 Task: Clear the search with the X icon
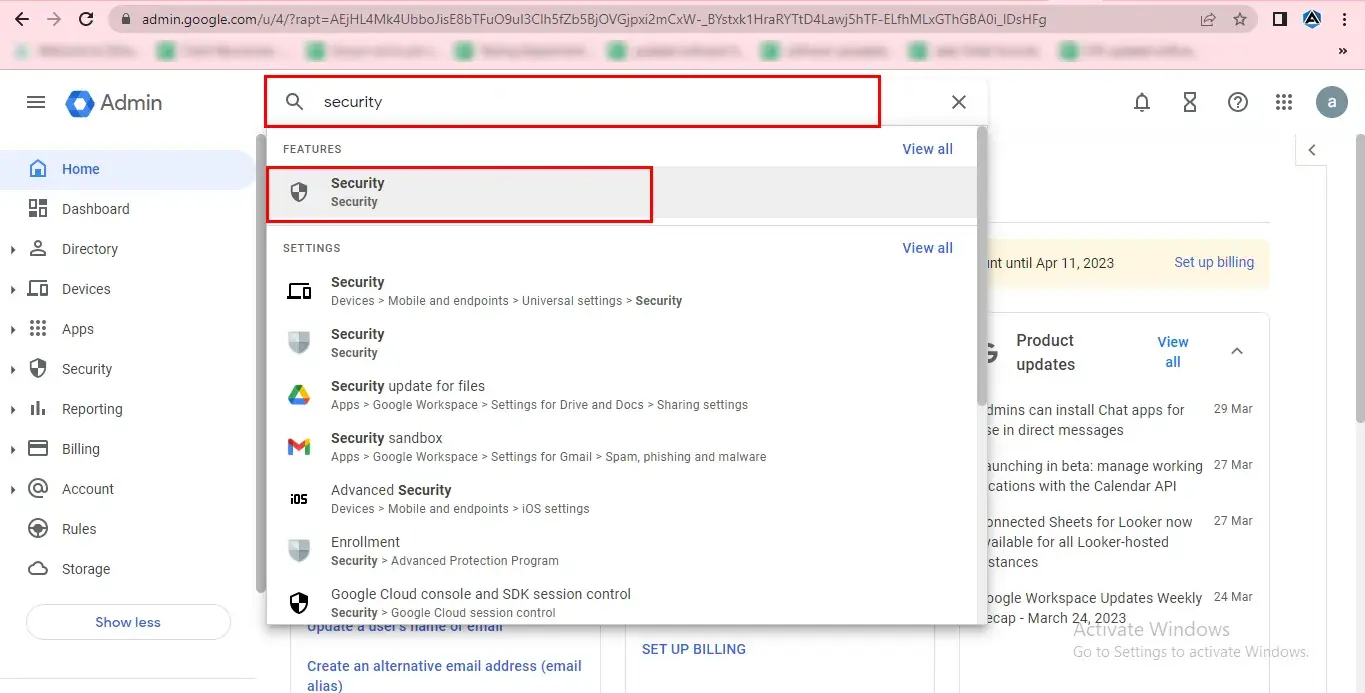point(958,102)
